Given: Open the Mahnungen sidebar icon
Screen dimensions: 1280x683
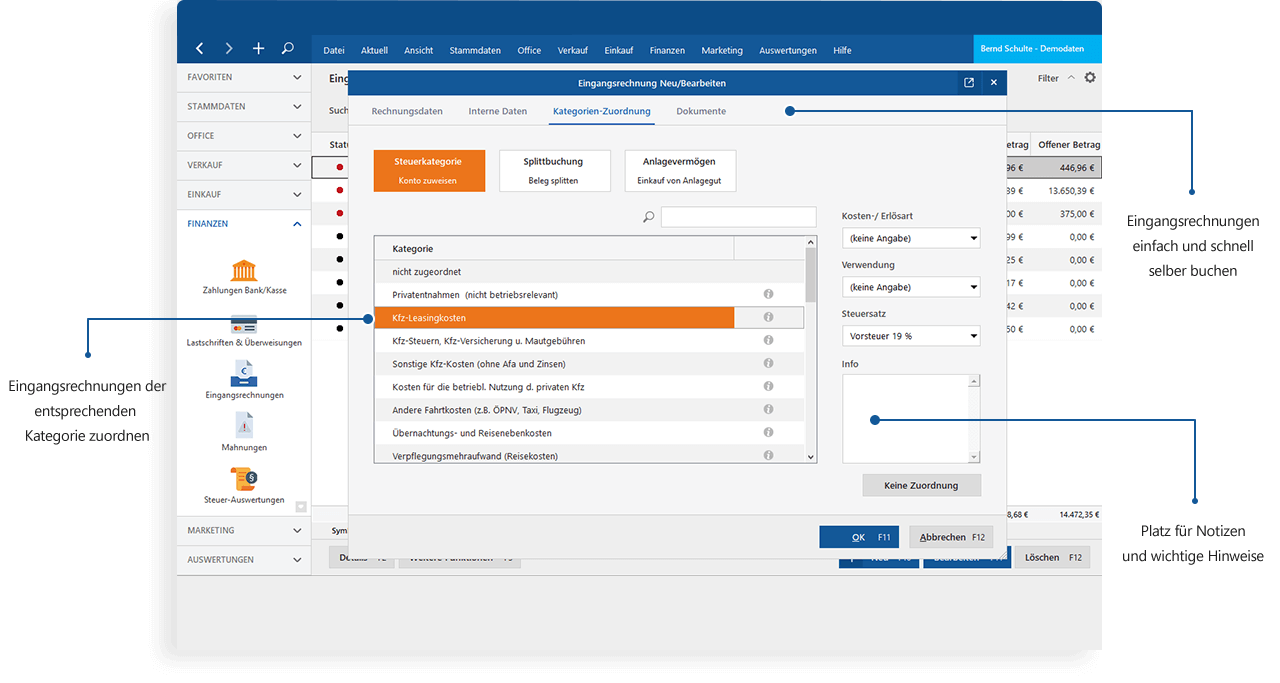Looking at the screenshot, I should [244, 427].
